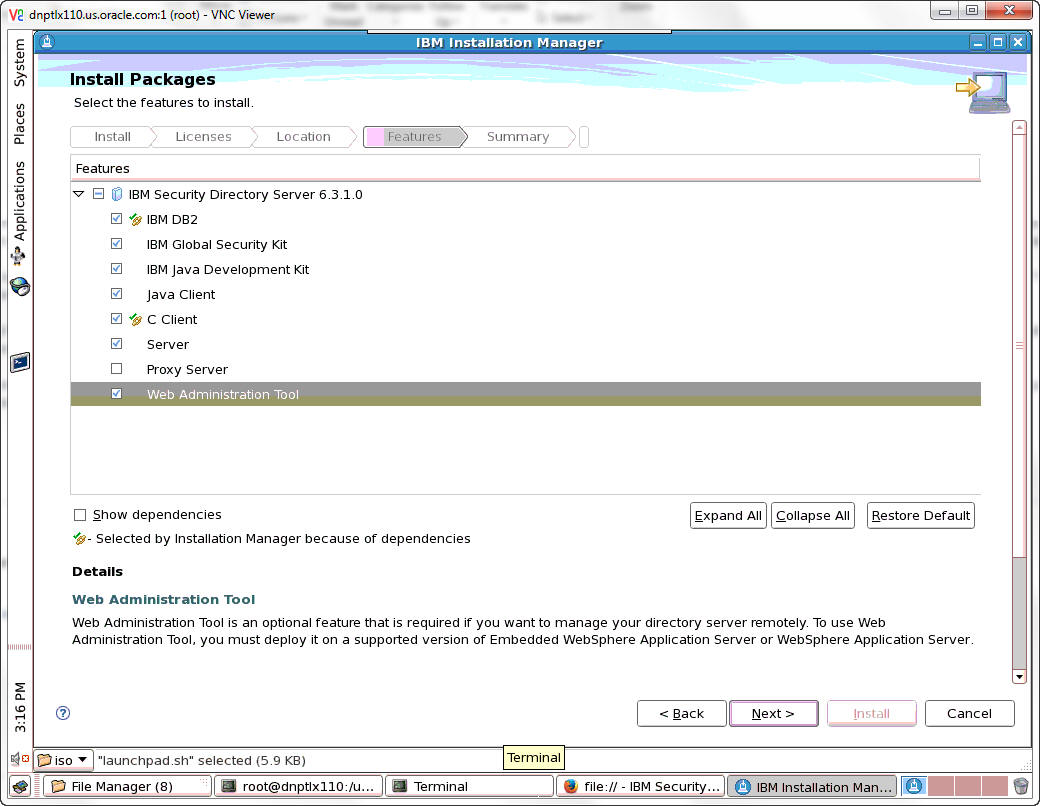Go to the Install wizard step
This screenshot has width=1040, height=806.
click(113, 137)
